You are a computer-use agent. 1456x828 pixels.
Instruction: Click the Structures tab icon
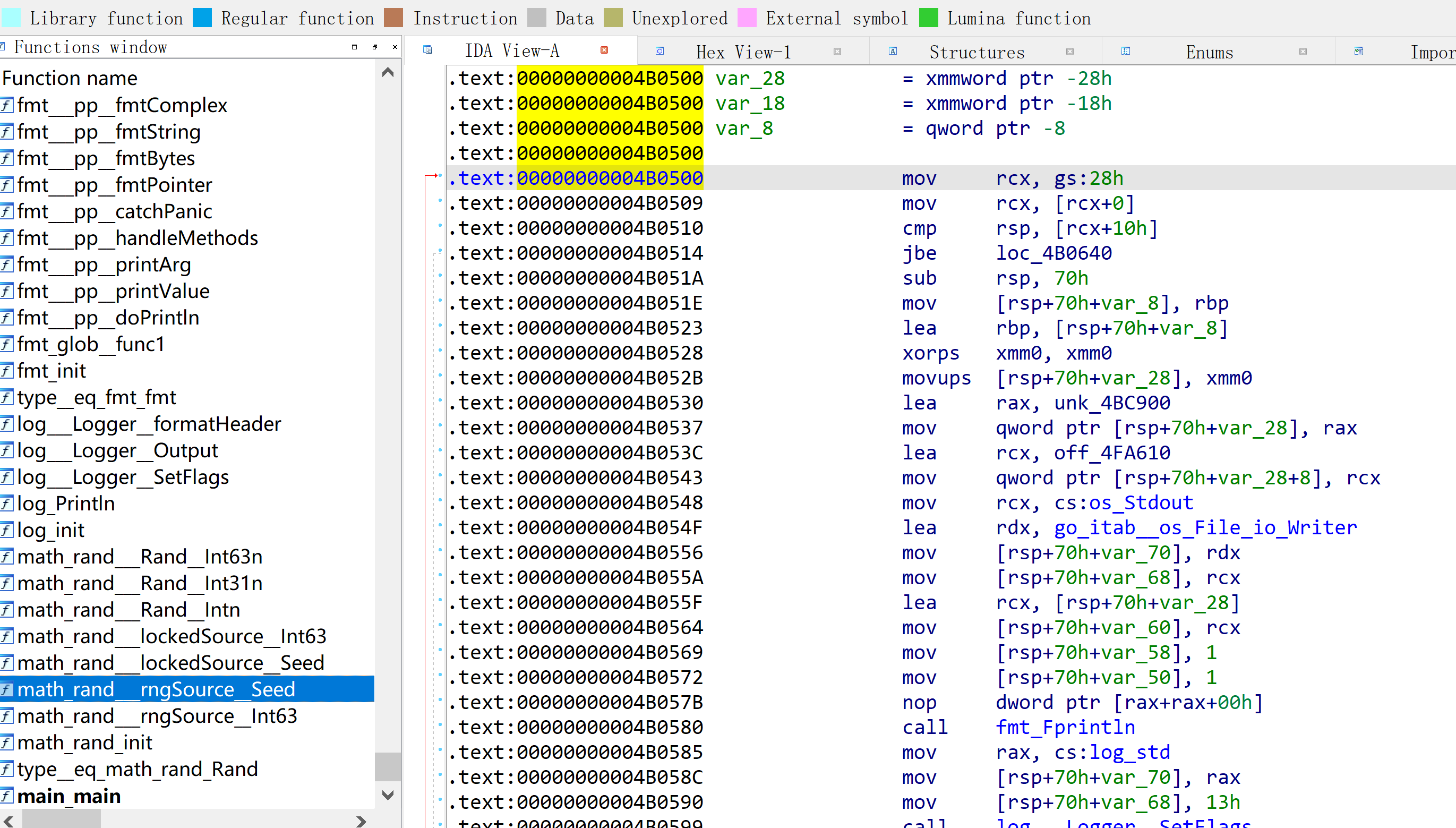click(893, 51)
